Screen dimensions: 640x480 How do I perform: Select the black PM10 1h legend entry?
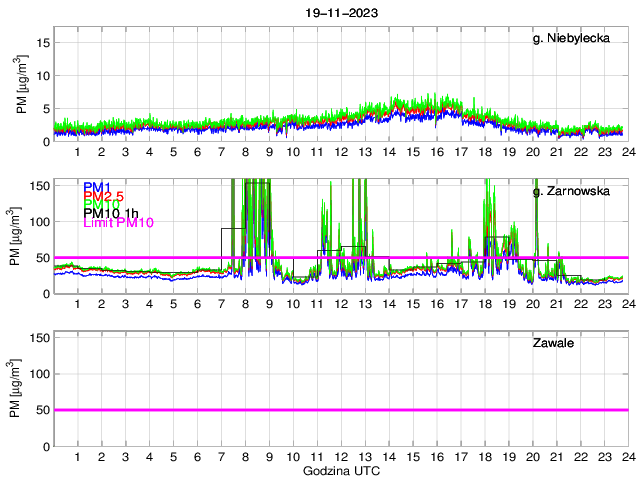(x=110, y=213)
